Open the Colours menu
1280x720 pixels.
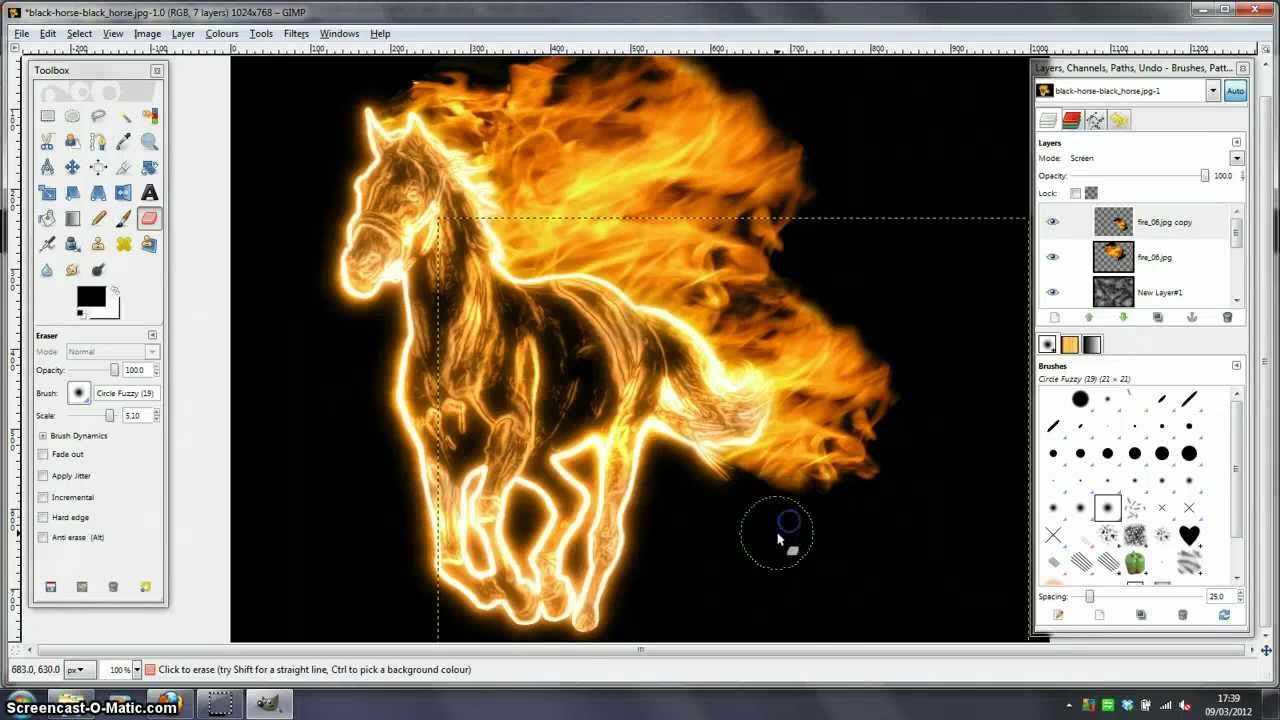[x=221, y=33]
